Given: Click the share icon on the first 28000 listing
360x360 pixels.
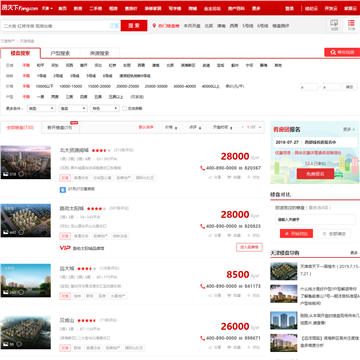Looking at the screenshot, I should 210,177.
